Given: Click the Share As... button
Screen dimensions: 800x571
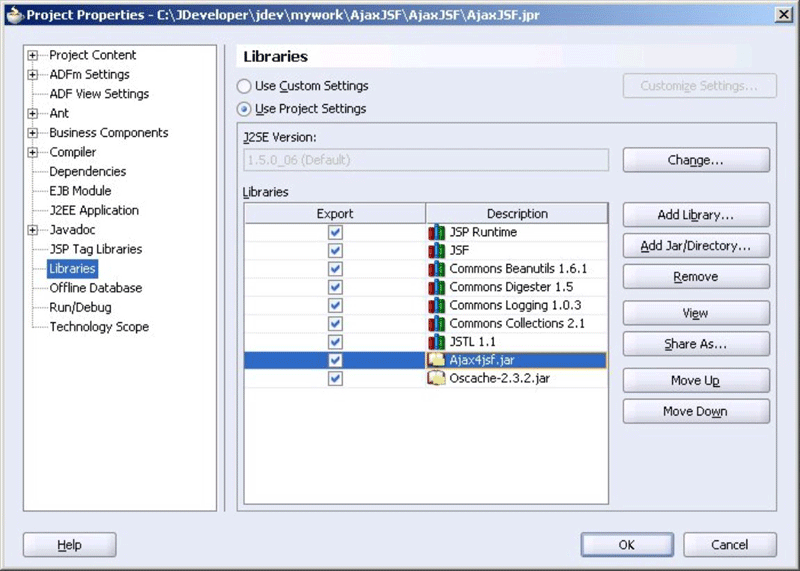Looking at the screenshot, I should coord(696,344).
